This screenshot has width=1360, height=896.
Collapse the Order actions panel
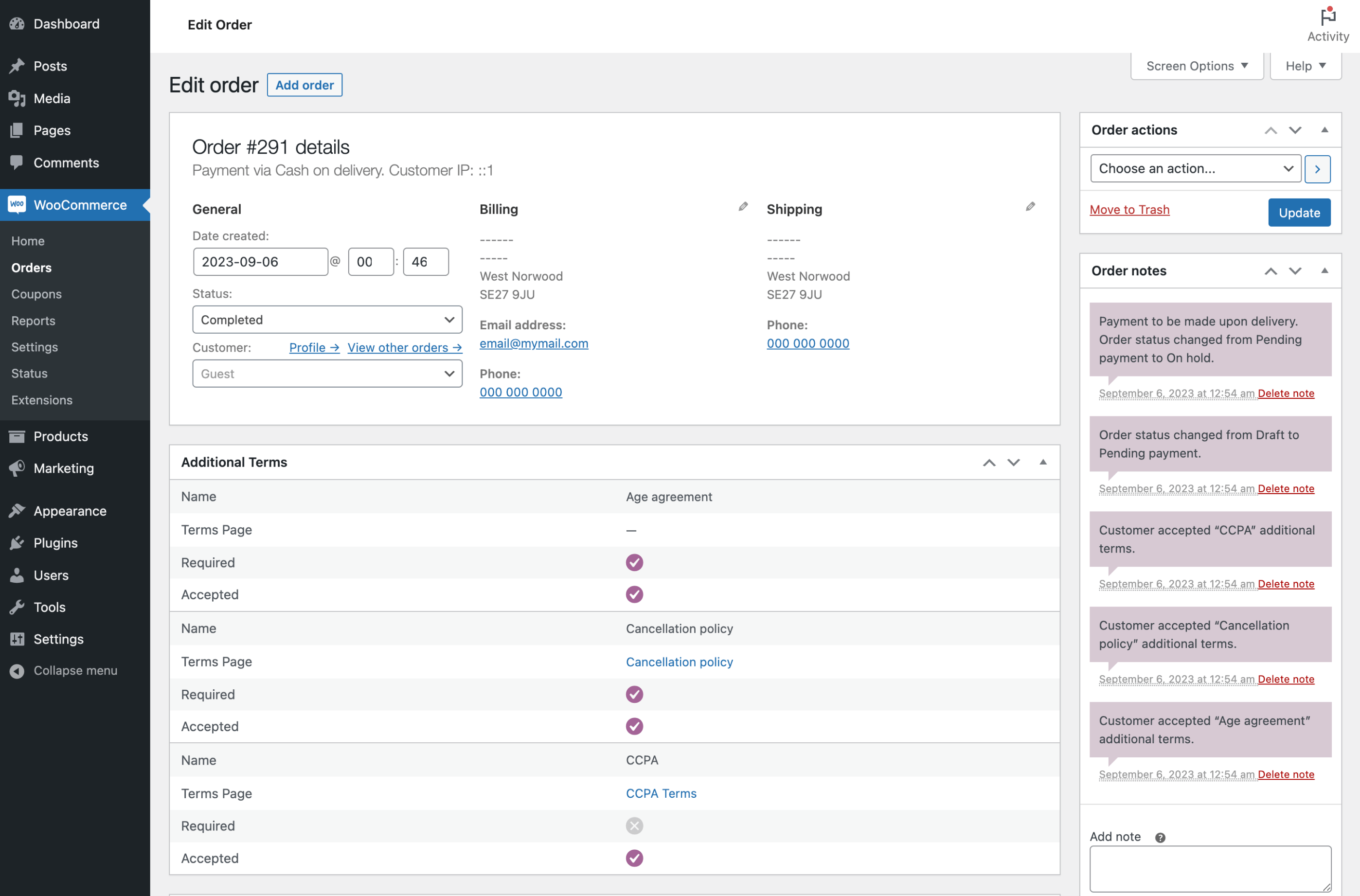(x=1325, y=130)
